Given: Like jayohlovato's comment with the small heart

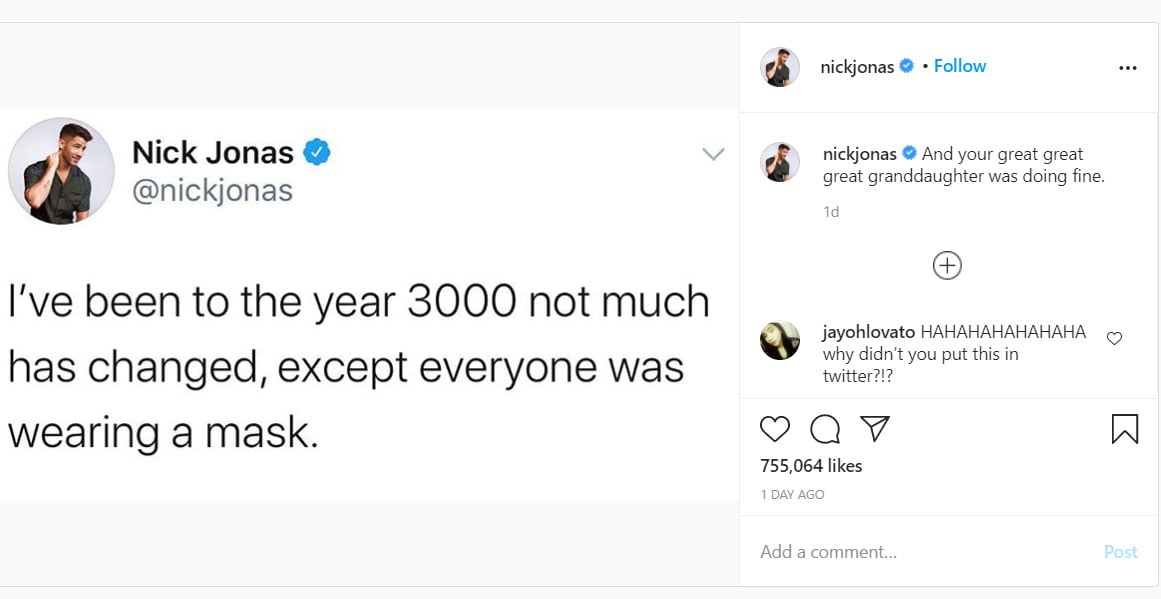Looking at the screenshot, I should coord(1115,338).
